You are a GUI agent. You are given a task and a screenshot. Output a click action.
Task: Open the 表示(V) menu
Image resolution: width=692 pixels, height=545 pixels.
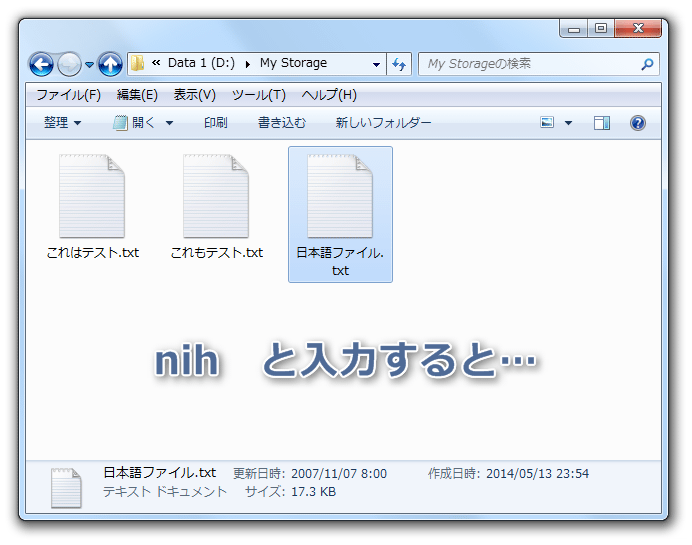click(195, 95)
